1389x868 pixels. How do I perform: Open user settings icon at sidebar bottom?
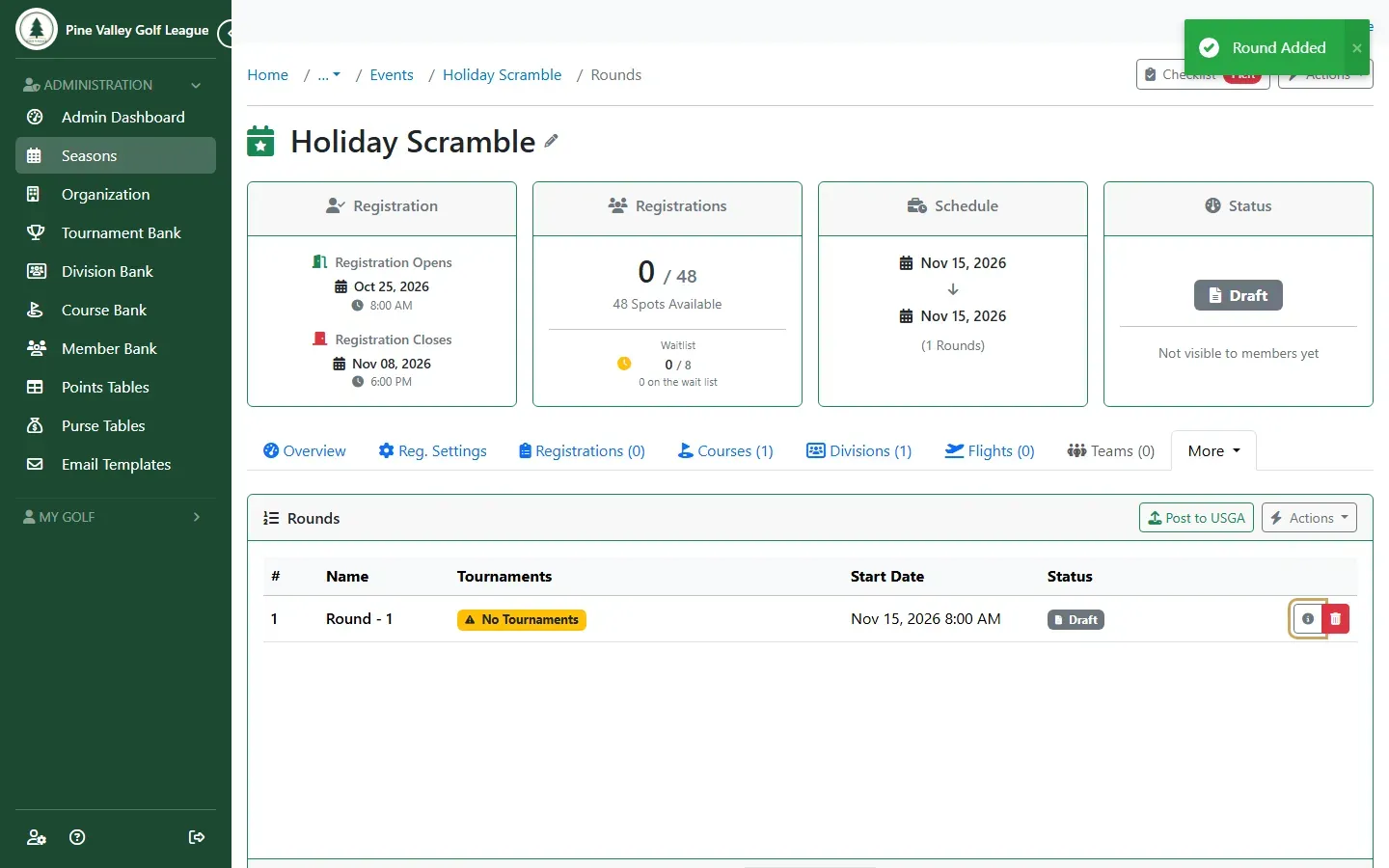pos(36,837)
